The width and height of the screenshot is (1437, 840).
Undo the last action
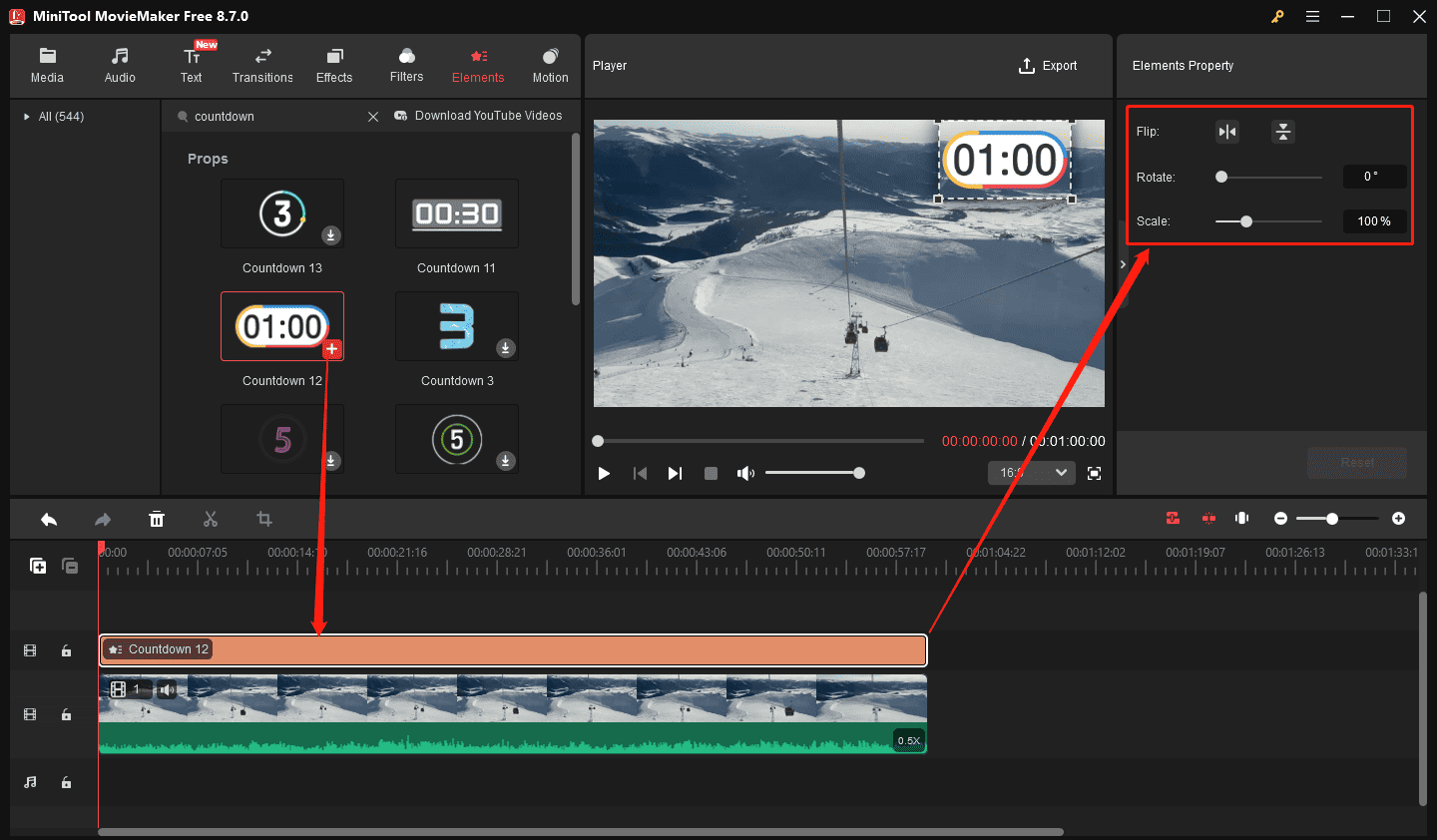49,519
